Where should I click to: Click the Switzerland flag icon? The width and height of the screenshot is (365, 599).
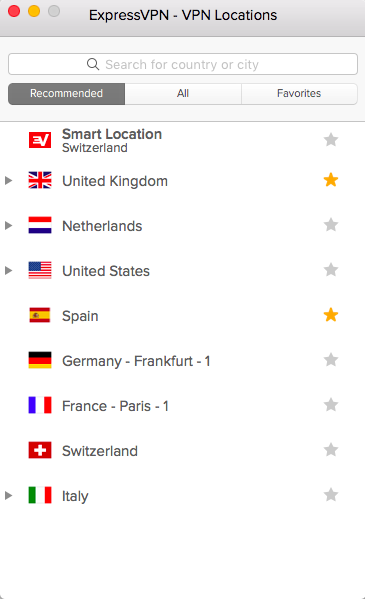pyautogui.click(x=40, y=450)
